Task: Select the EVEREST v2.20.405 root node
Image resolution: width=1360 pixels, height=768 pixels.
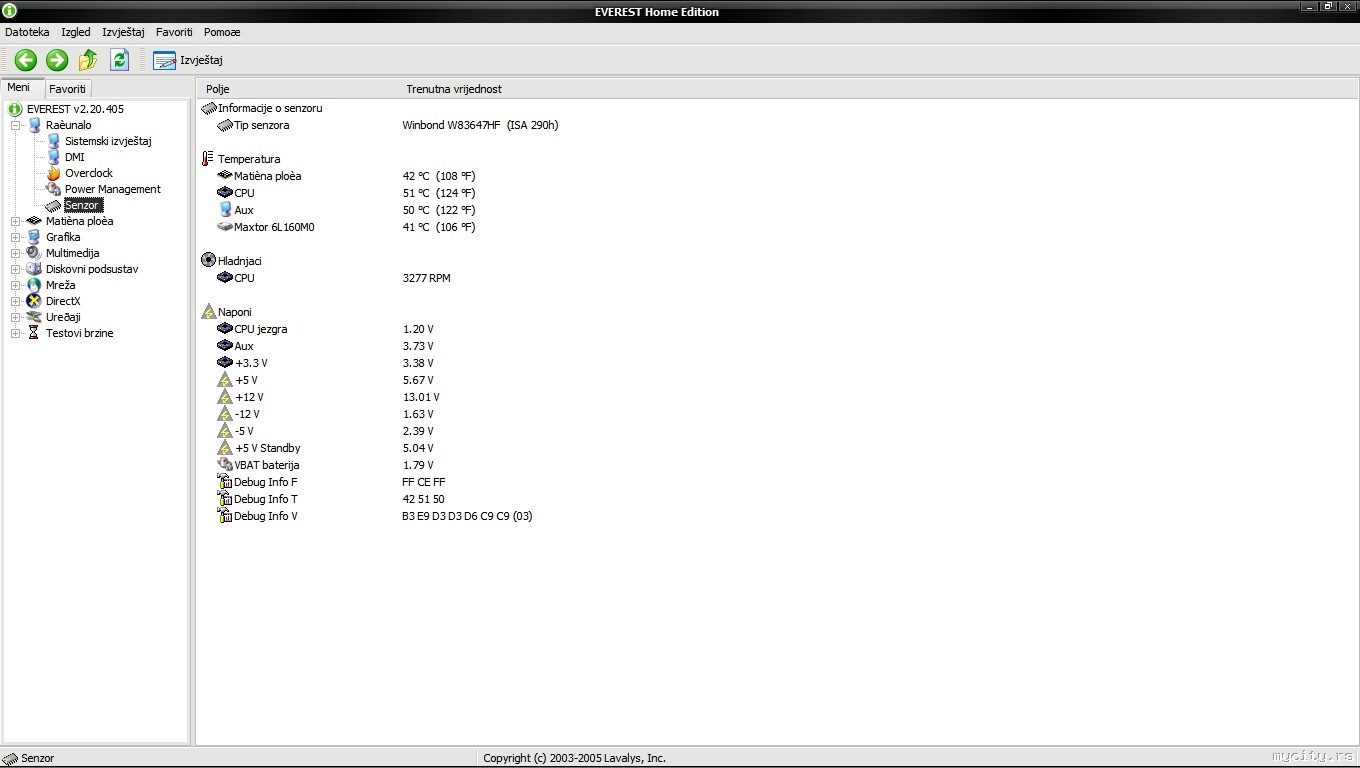Action: [75, 109]
